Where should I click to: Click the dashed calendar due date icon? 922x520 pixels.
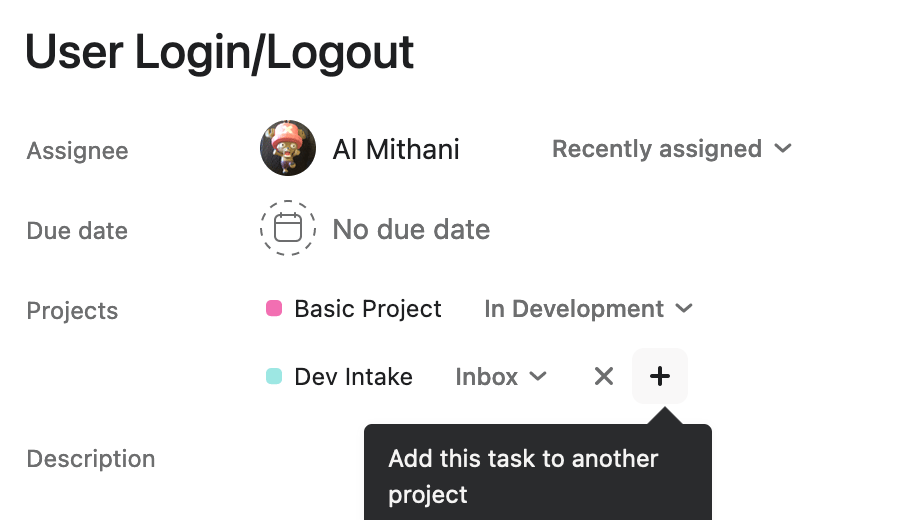(288, 228)
